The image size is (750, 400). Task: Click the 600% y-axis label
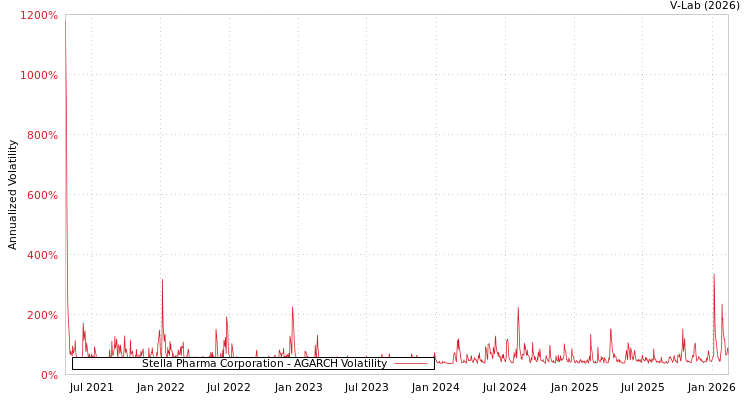click(42, 195)
